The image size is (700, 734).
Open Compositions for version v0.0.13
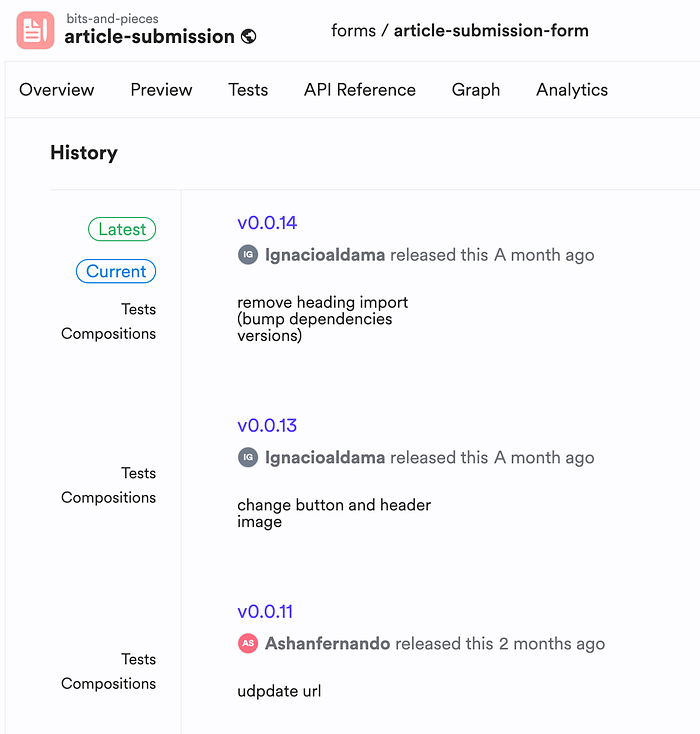pyautogui.click(x=108, y=498)
